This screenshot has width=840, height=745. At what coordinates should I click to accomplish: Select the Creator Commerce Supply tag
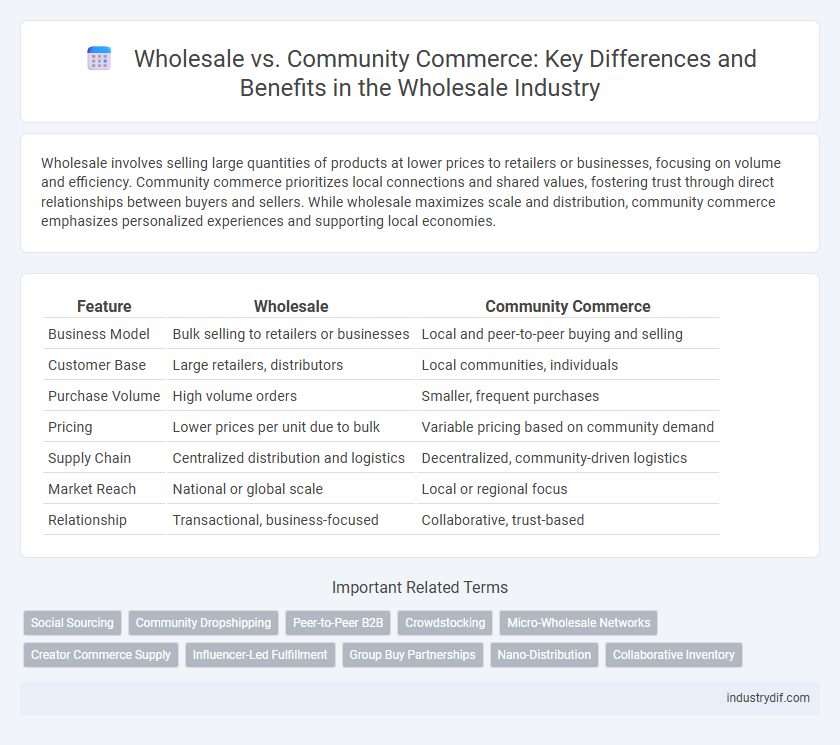click(x=101, y=655)
